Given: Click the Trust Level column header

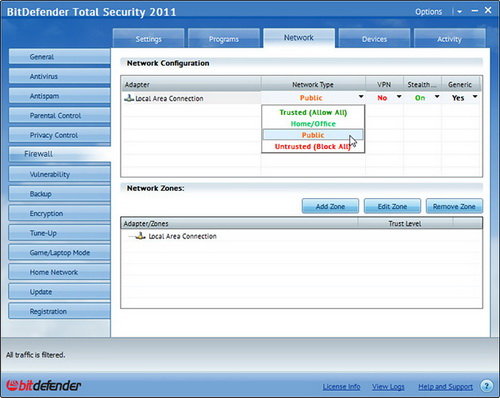Looking at the screenshot, I should coord(405,224).
